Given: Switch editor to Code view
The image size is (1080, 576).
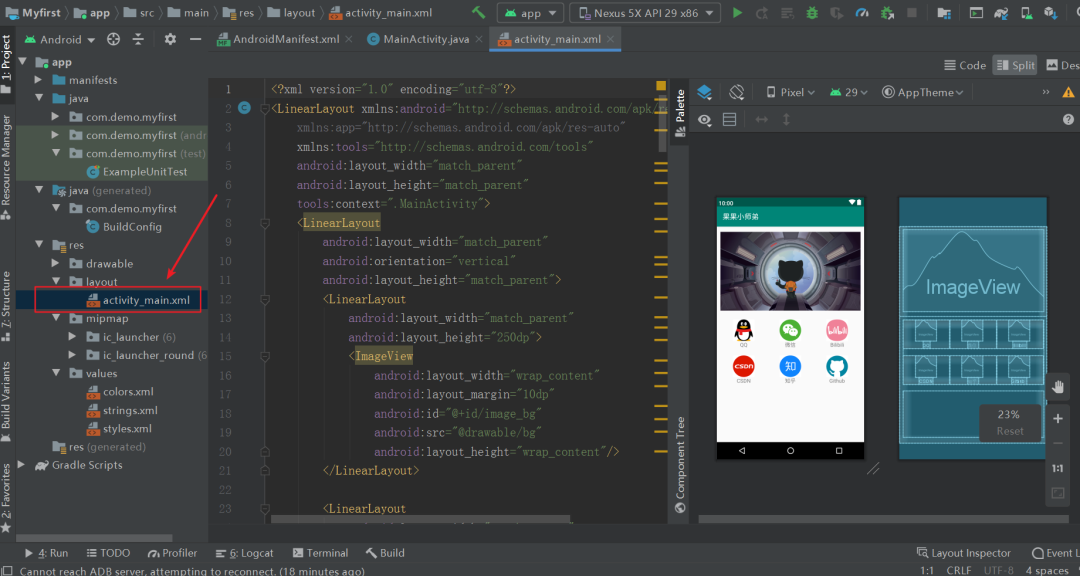Looking at the screenshot, I should [964, 65].
